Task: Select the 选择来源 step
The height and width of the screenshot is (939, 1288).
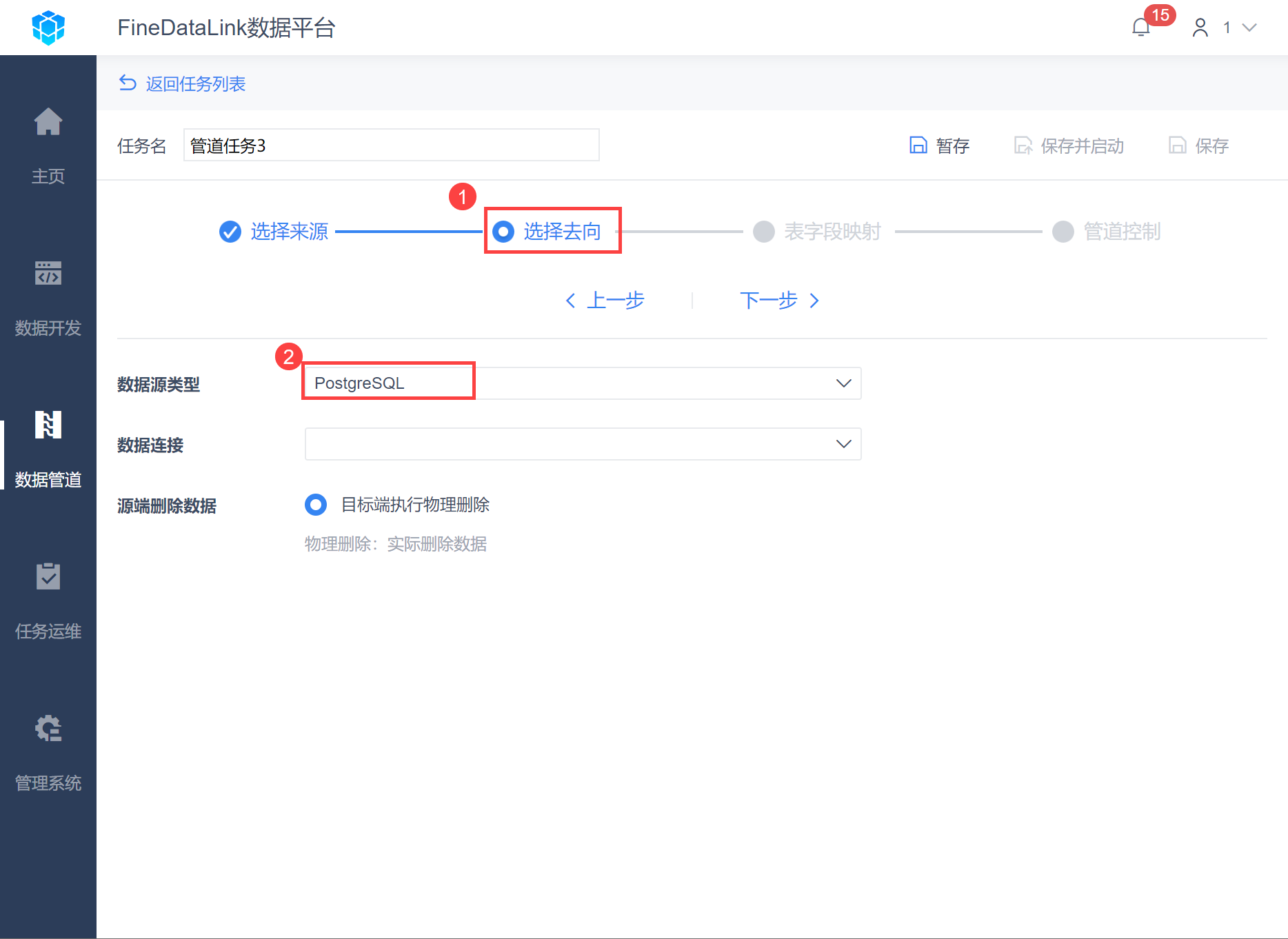Action: [274, 232]
